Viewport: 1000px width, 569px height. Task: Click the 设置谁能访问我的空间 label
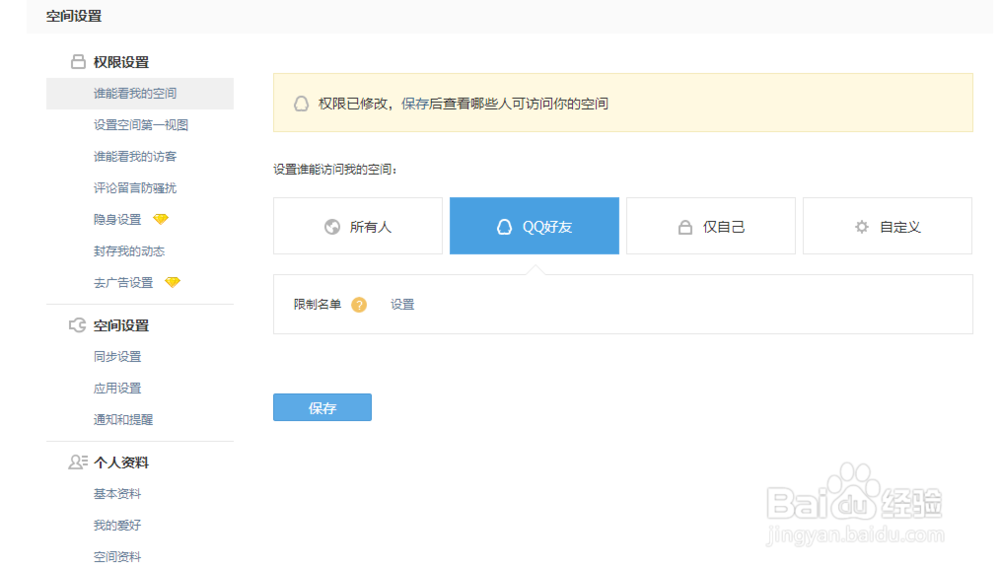click(x=335, y=170)
